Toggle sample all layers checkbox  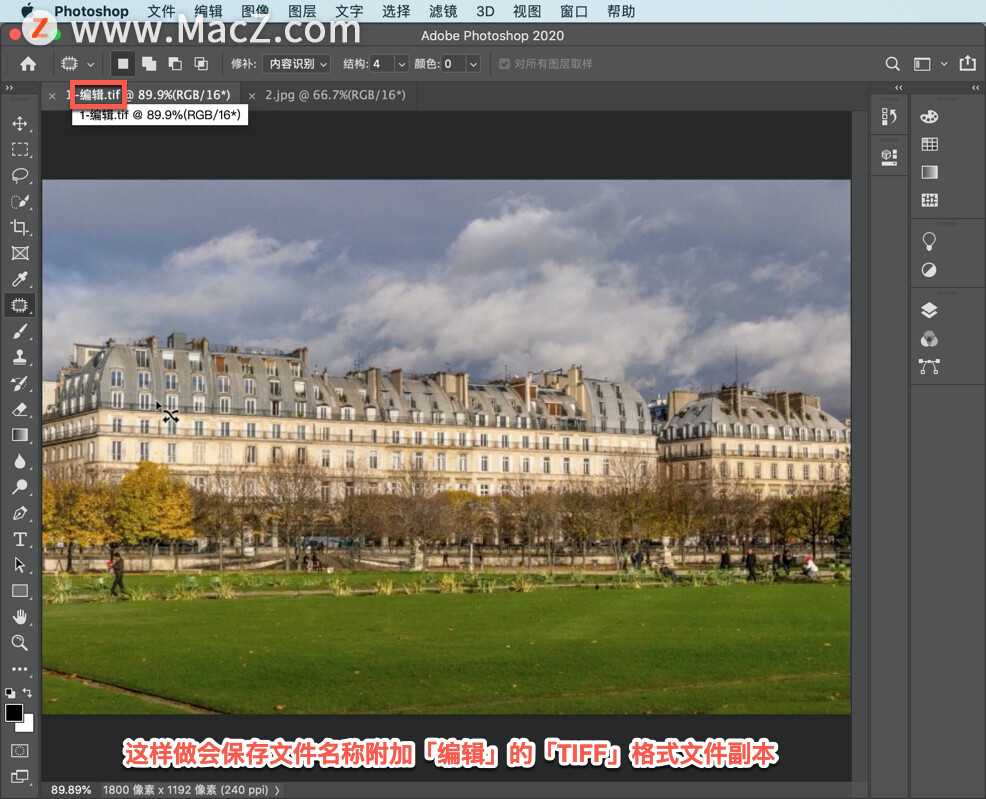pyautogui.click(x=504, y=63)
